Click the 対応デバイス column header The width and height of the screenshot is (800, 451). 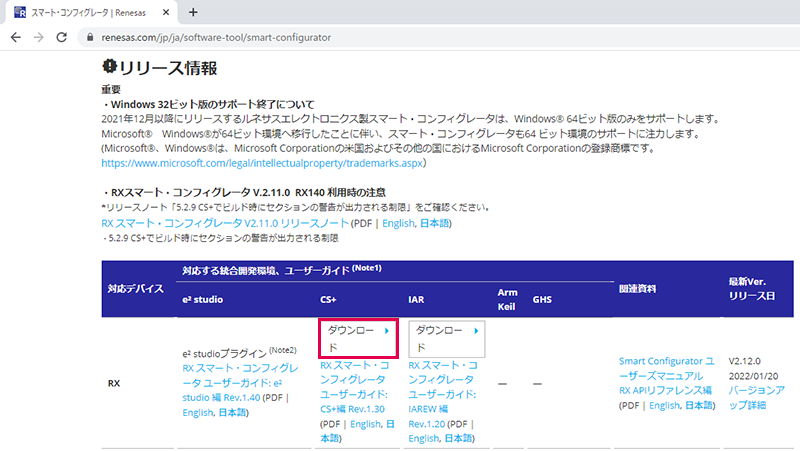click(x=136, y=289)
